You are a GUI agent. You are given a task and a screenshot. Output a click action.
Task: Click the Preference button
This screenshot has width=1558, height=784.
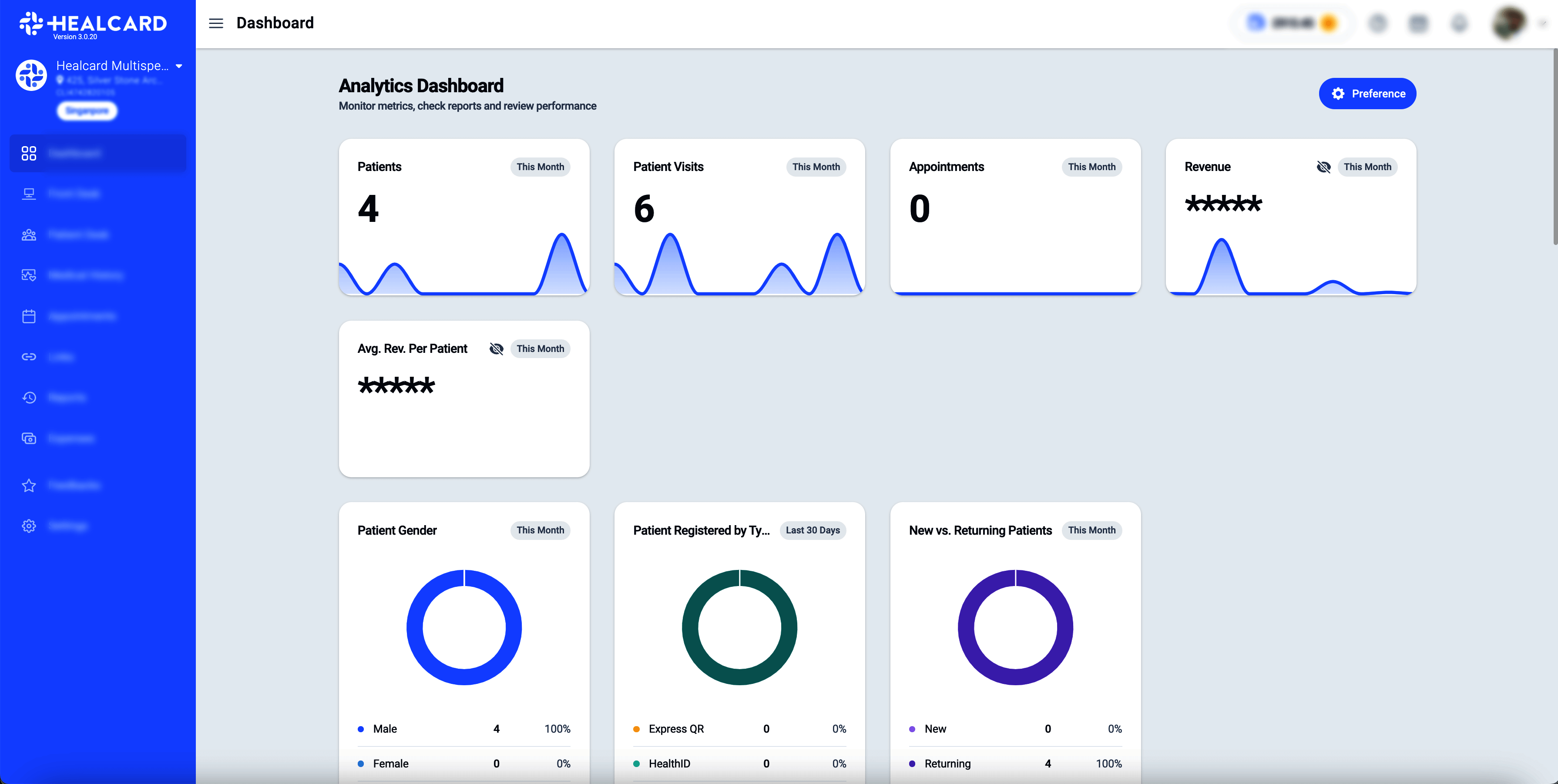click(x=1367, y=94)
